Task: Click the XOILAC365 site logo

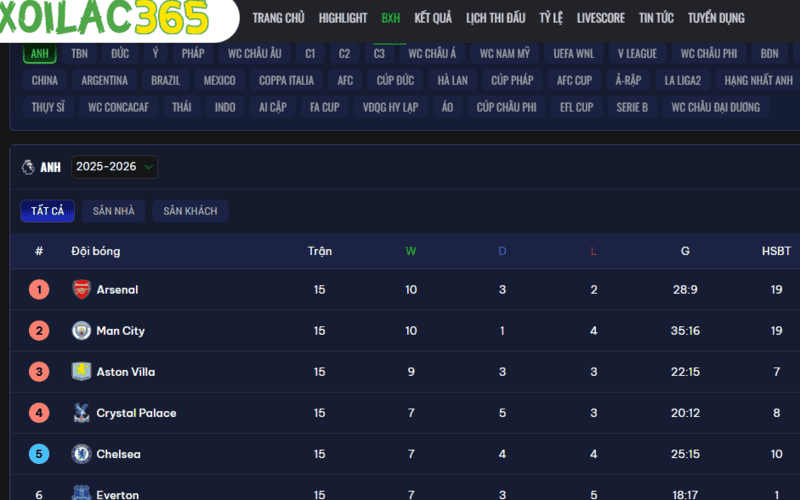Action: 105,19
